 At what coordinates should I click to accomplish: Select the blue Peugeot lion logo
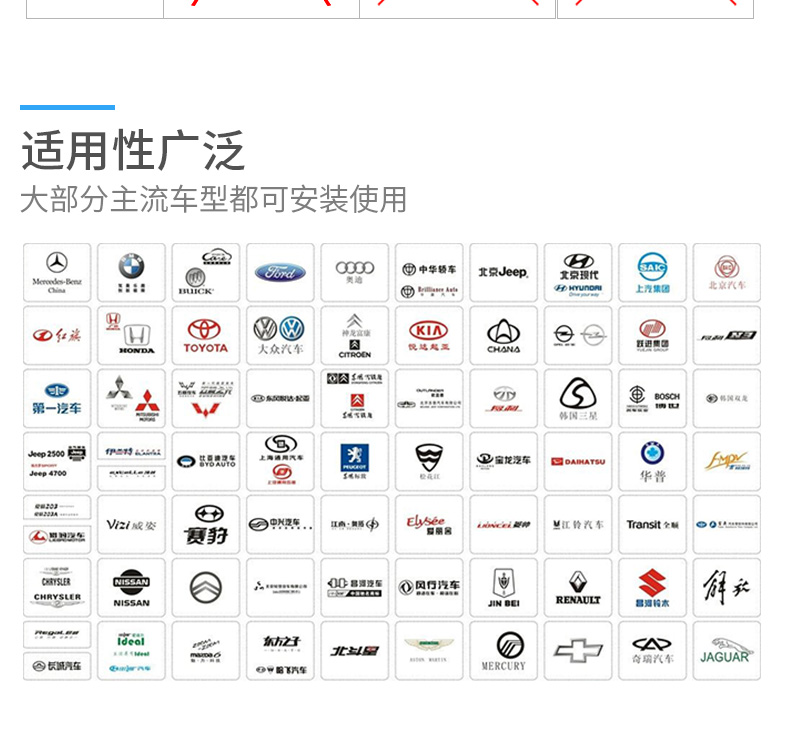point(355,461)
